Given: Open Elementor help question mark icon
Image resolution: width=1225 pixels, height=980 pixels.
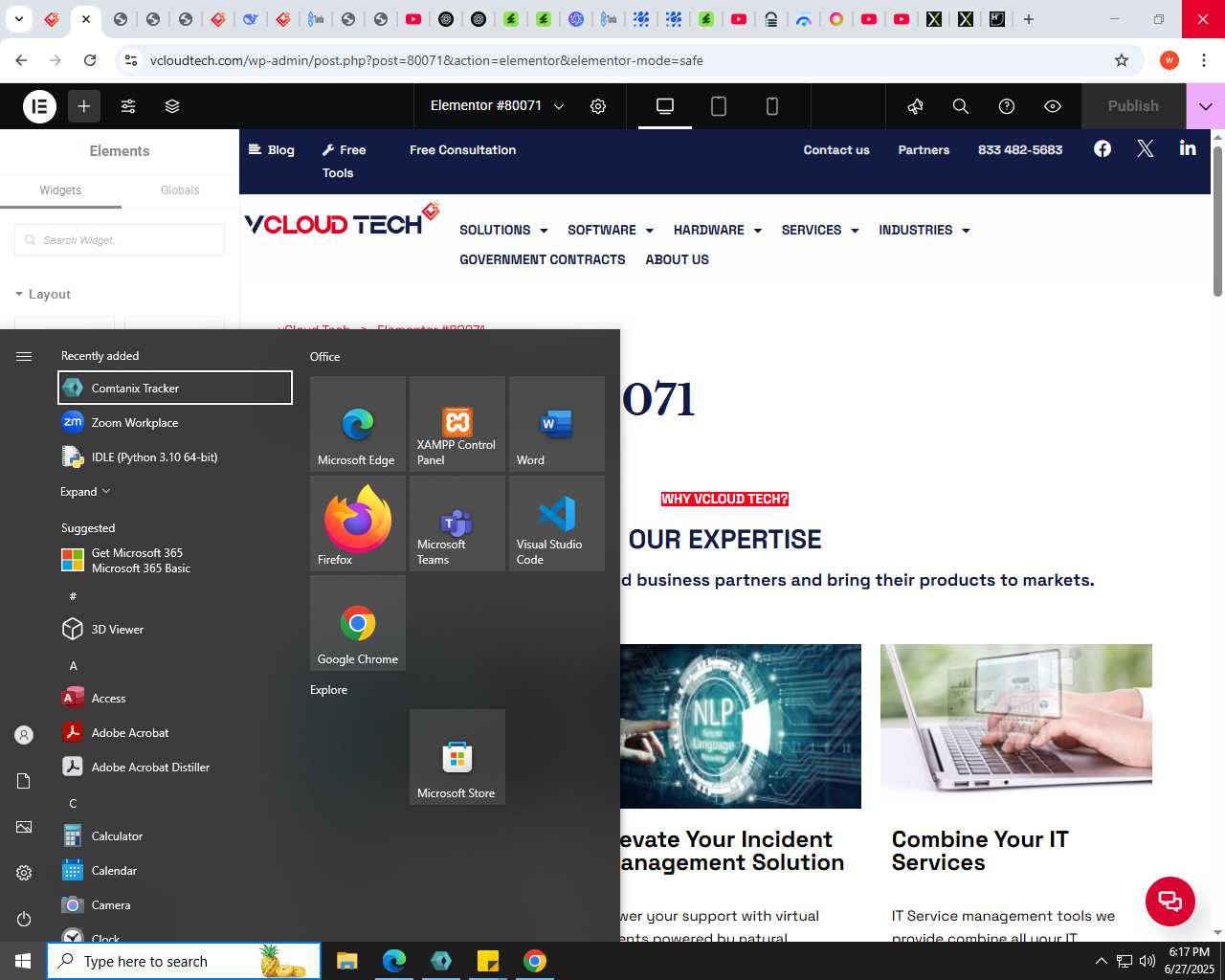Looking at the screenshot, I should 1007,106.
